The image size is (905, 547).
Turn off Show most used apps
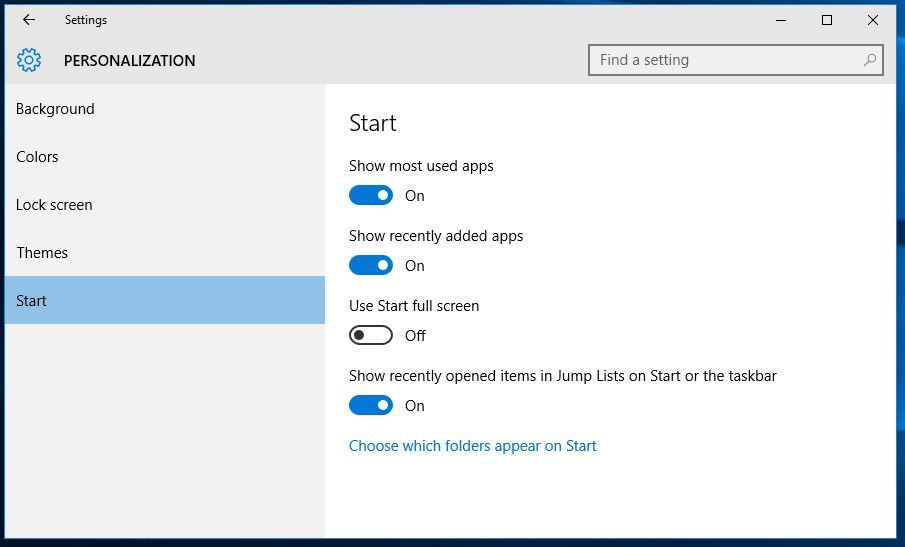pos(371,196)
